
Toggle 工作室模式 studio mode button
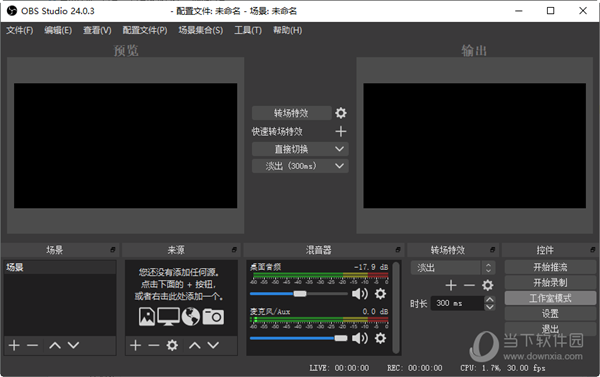(x=550, y=298)
